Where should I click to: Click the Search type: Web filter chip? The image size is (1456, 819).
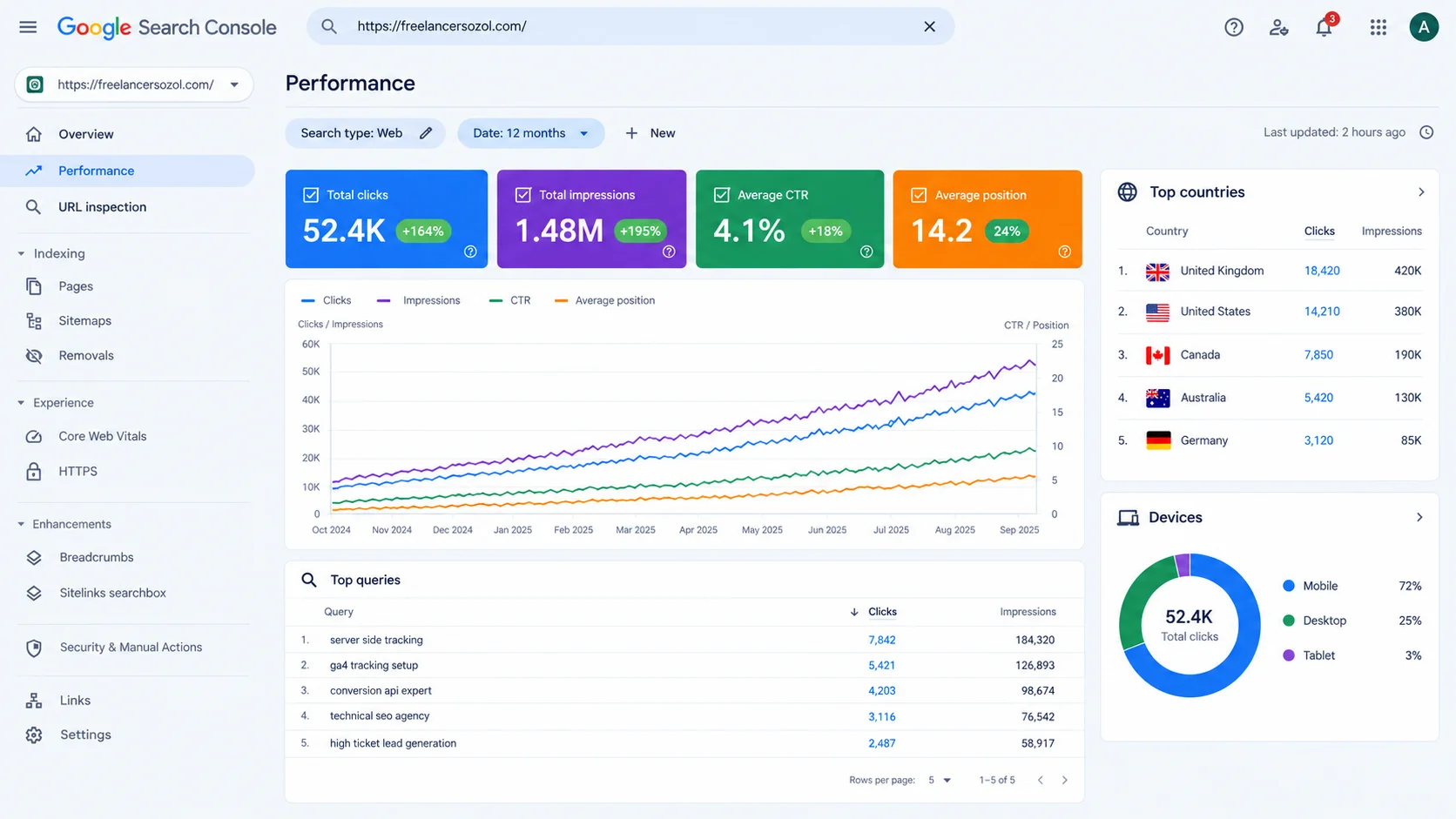[x=365, y=133]
